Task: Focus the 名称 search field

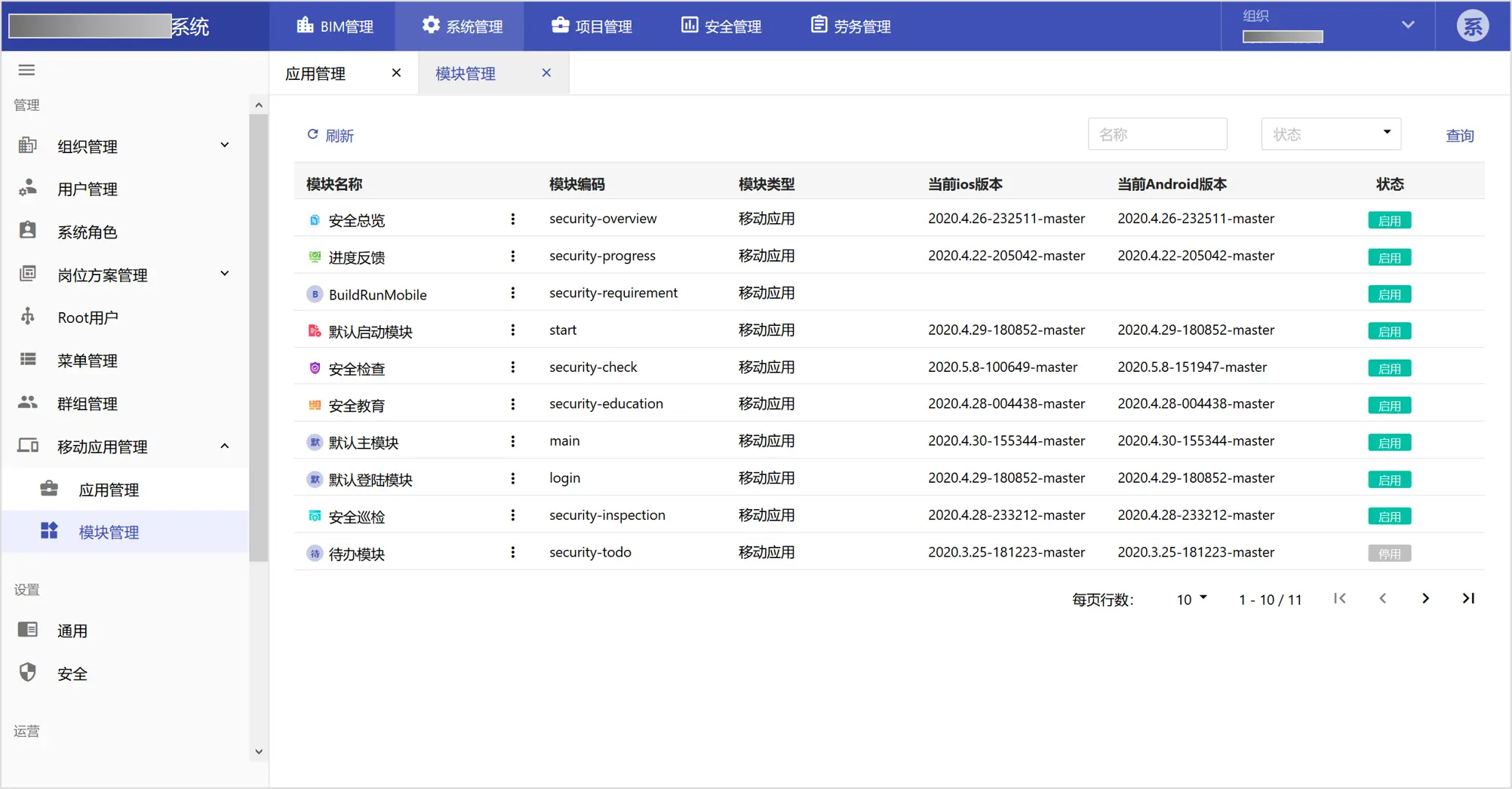Action: pyautogui.click(x=1157, y=134)
